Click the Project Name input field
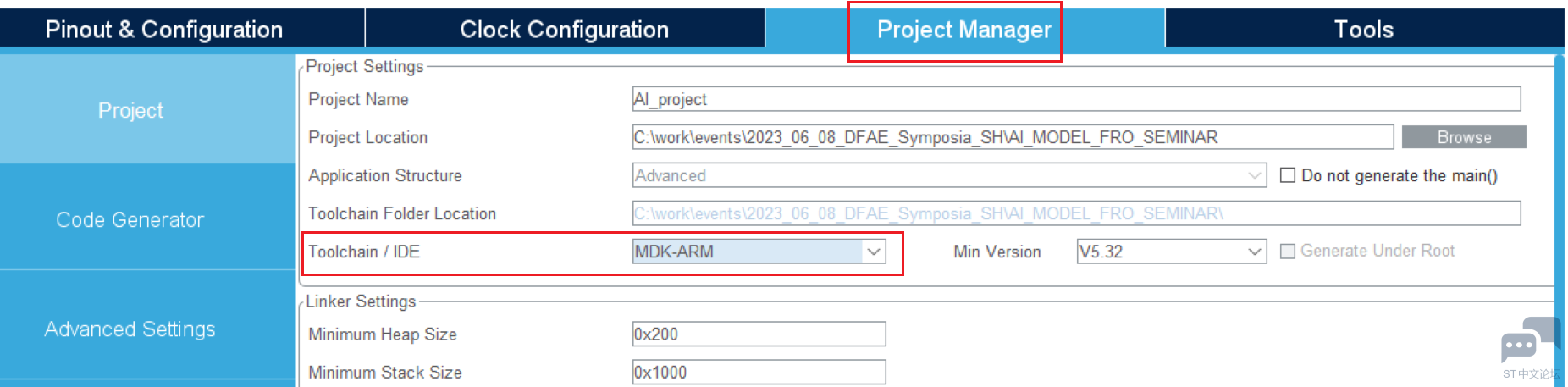The width and height of the screenshot is (1568, 387). click(x=1076, y=99)
